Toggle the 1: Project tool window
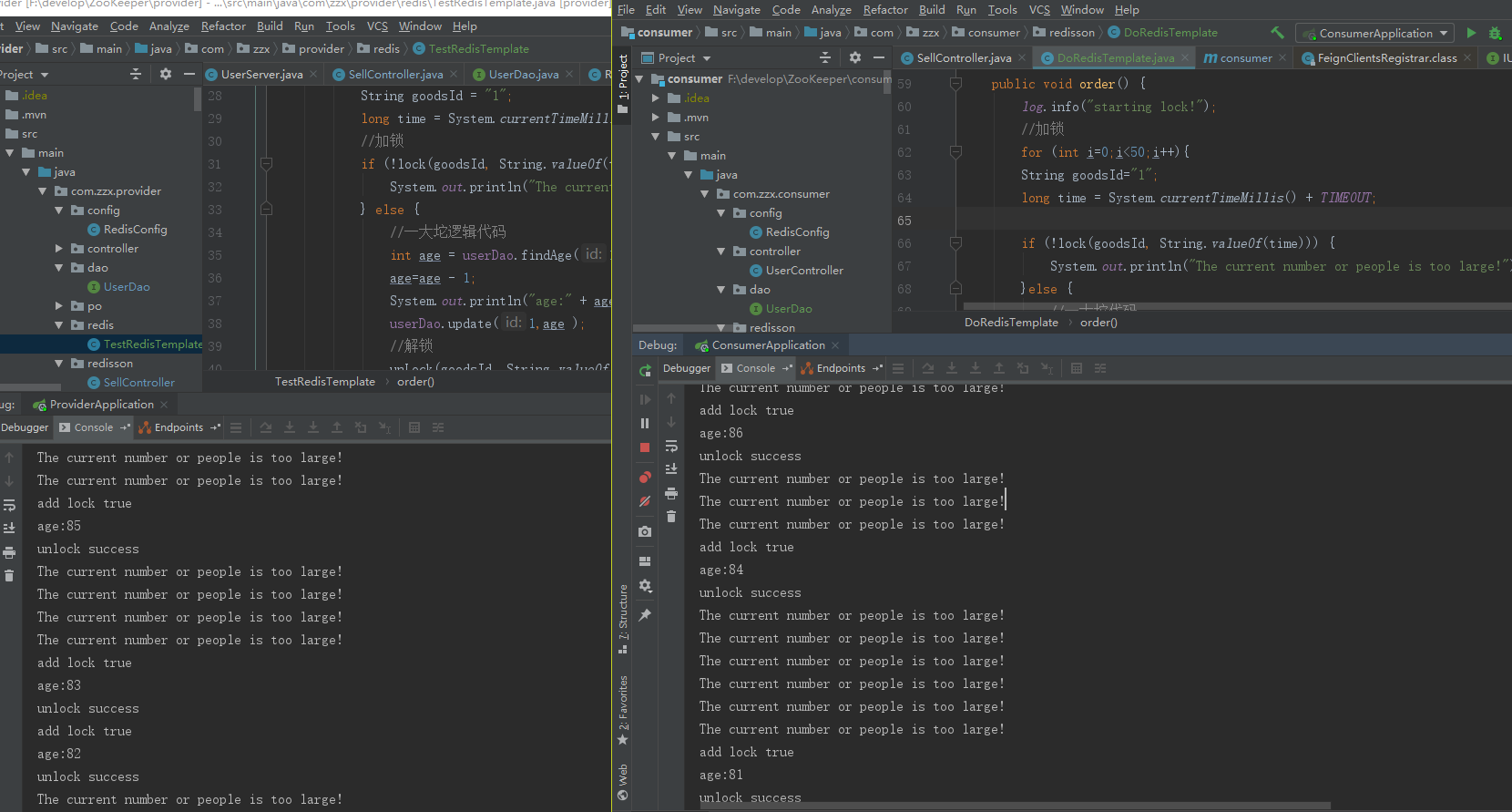Screen dimensions: 1512x812 623,84
